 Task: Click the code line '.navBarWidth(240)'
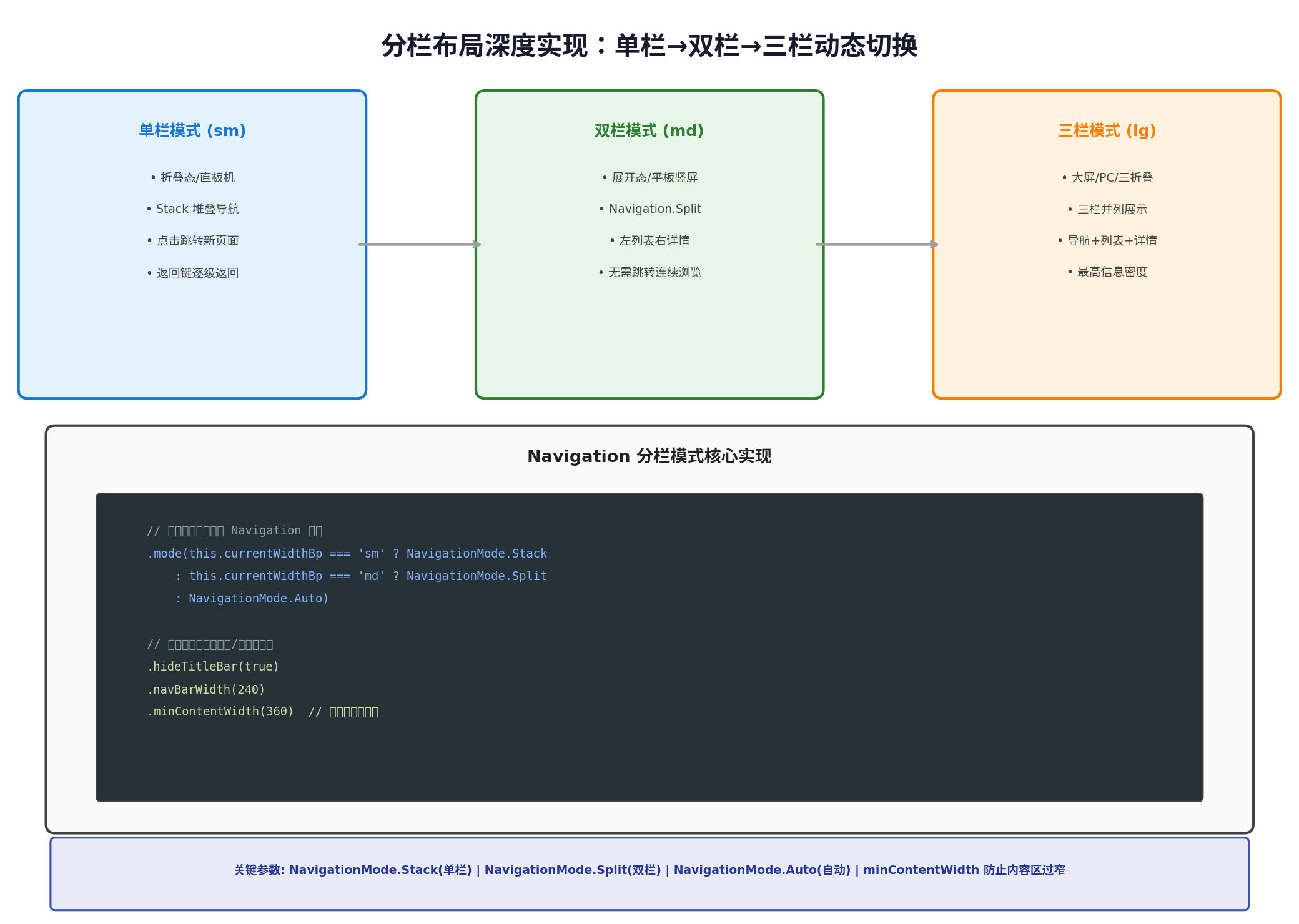[x=206, y=689]
